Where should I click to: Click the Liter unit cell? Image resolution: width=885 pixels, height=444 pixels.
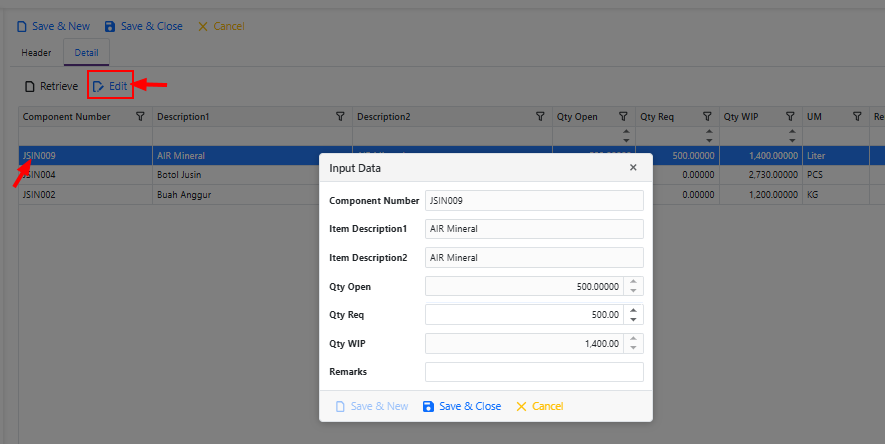coord(836,156)
